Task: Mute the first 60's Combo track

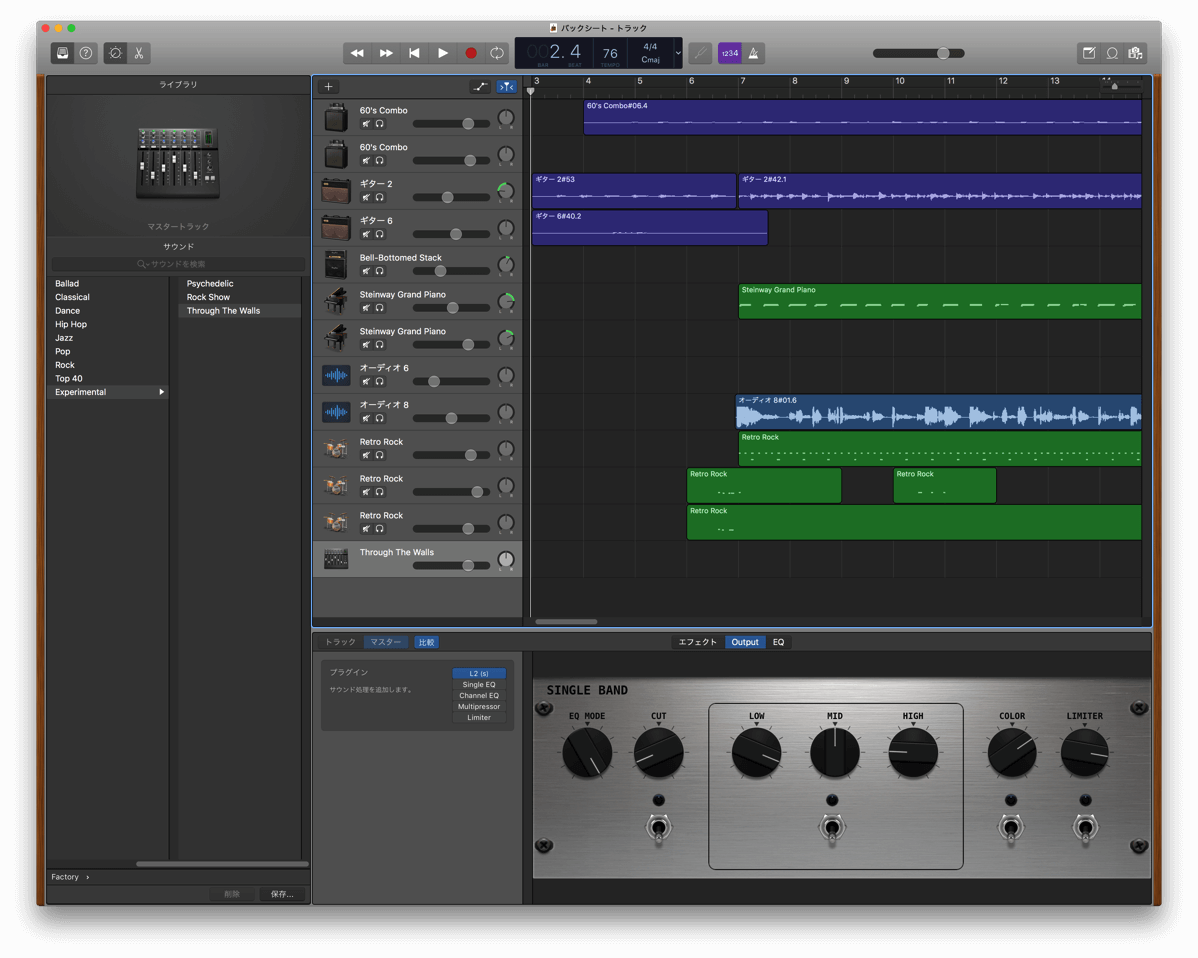Action: coord(366,124)
